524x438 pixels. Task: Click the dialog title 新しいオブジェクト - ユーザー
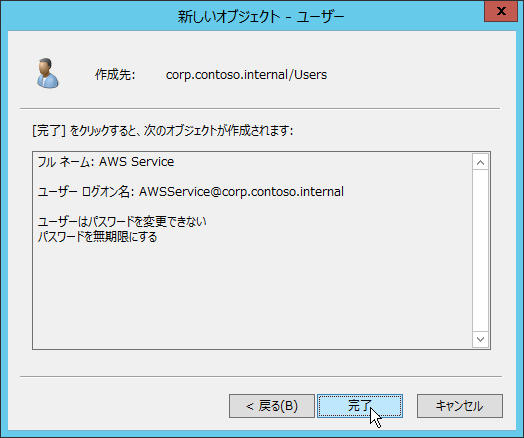tap(261, 16)
